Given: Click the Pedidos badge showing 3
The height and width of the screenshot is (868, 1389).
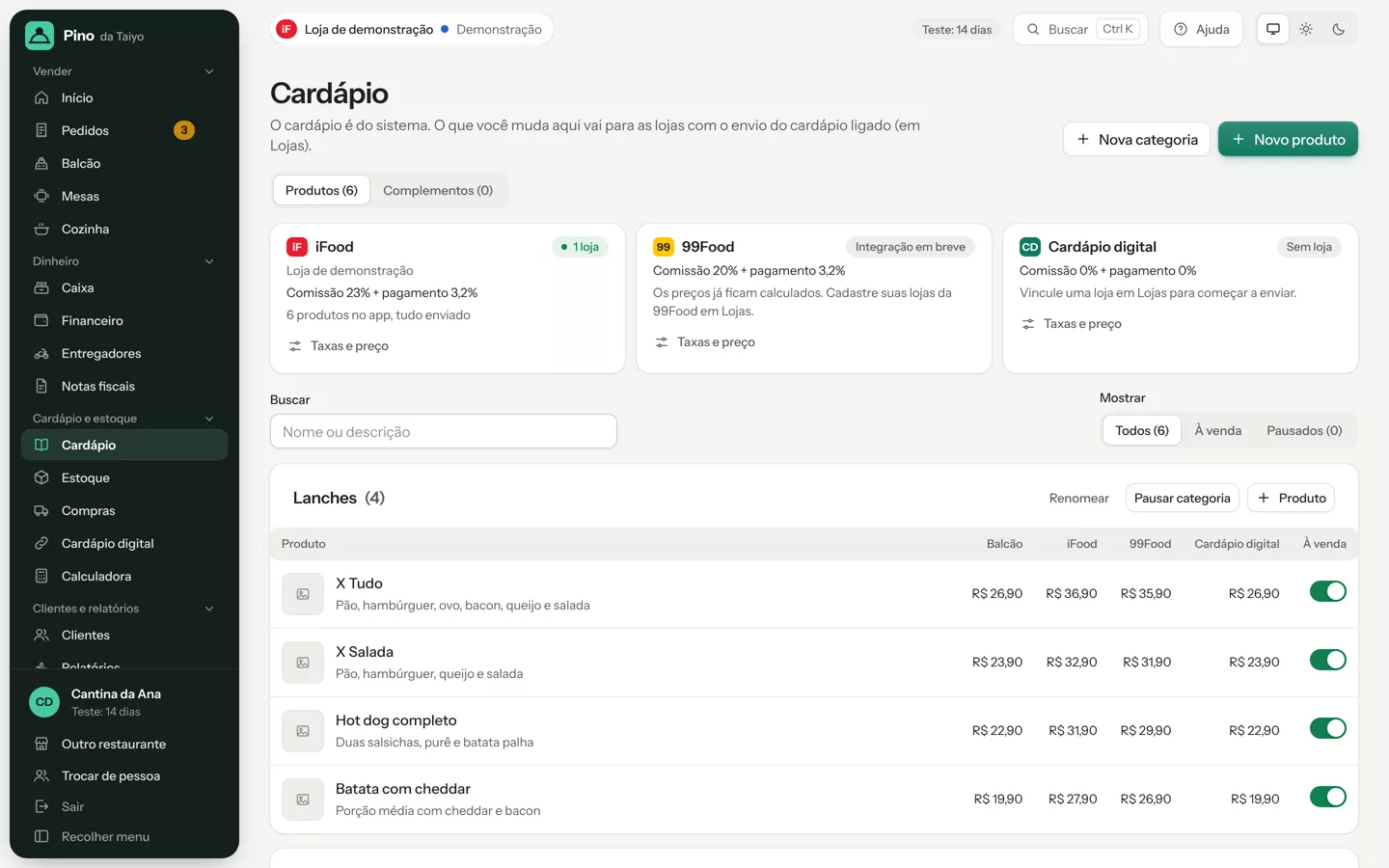Looking at the screenshot, I should click(184, 130).
